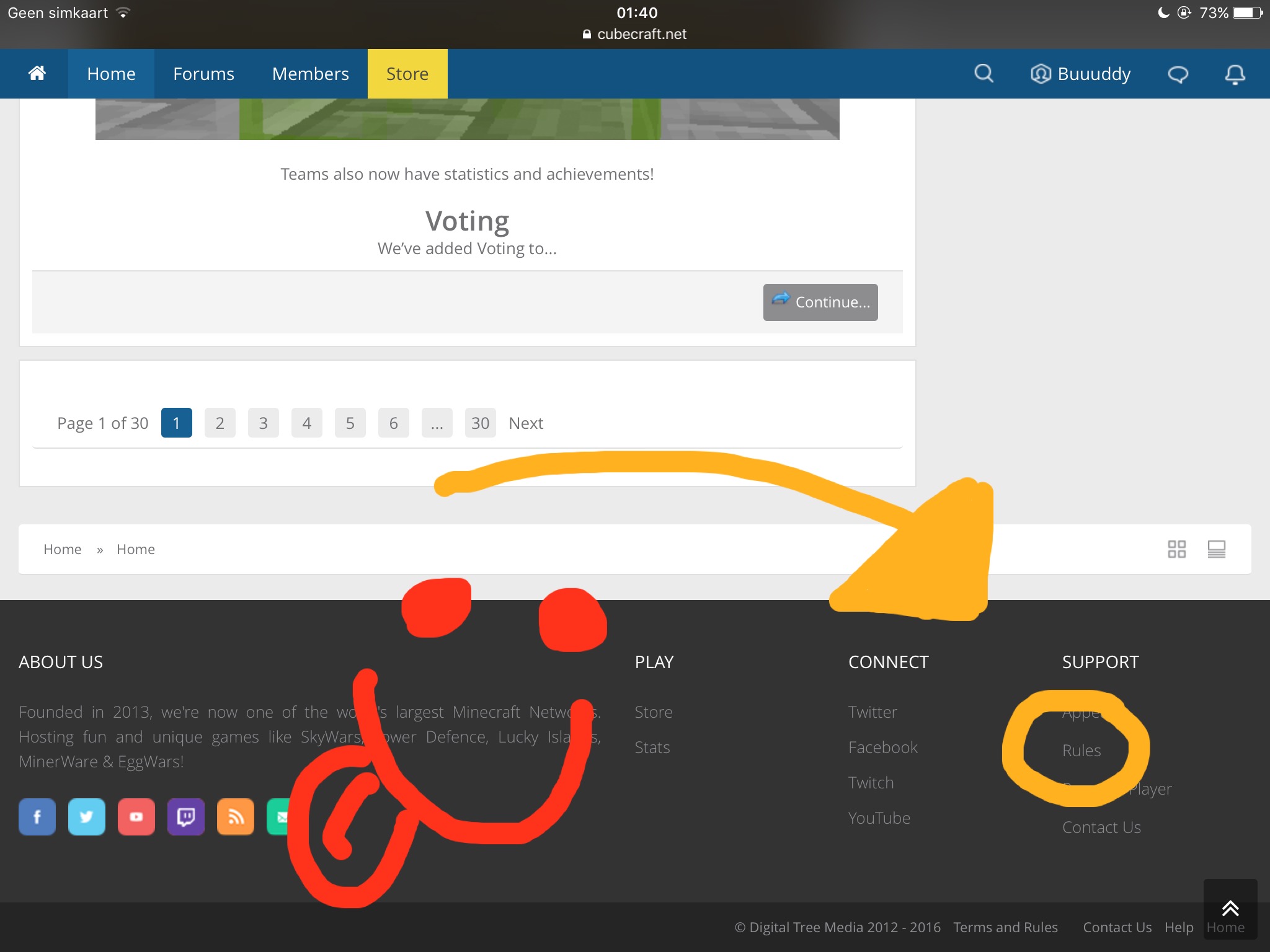1270x952 pixels.
Task: Click the RSS feed icon
Action: pos(236,817)
